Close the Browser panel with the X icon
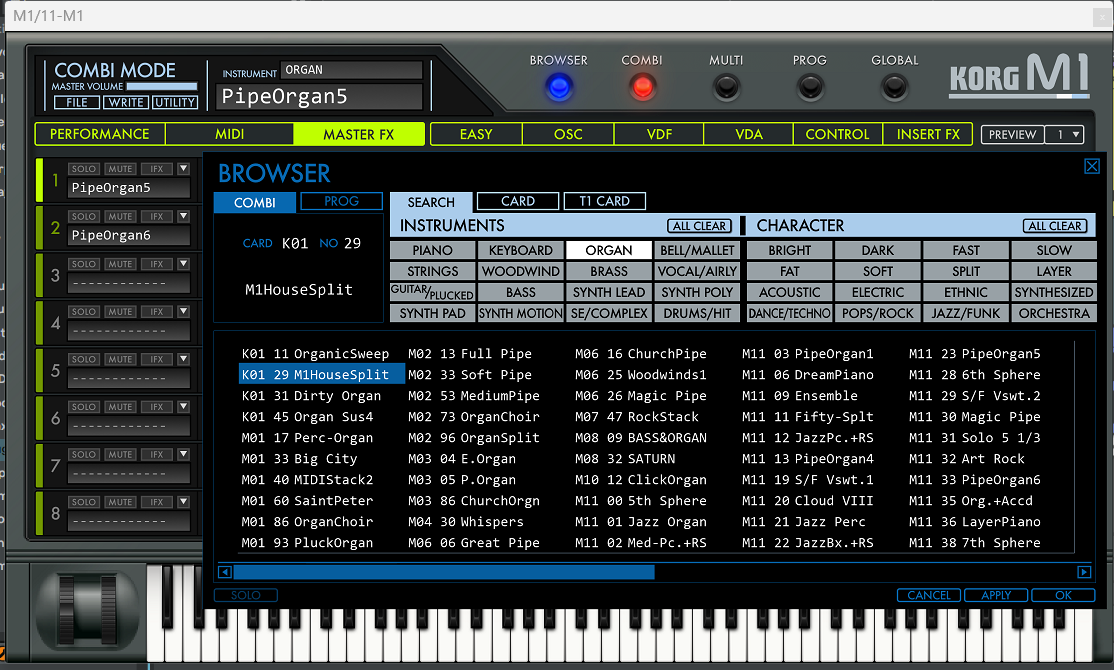This screenshot has height=670, width=1114. [1092, 166]
